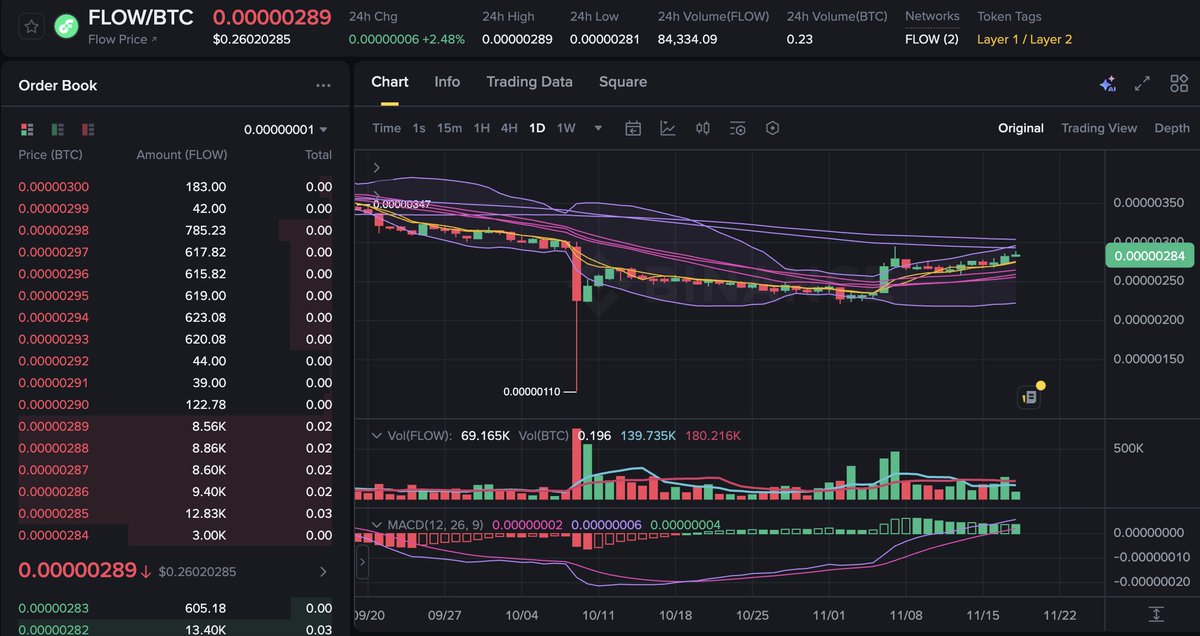This screenshot has width=1200, height=636.
Task: Expand the Vol(FLOW) indicator options
Action: [376, 436]
